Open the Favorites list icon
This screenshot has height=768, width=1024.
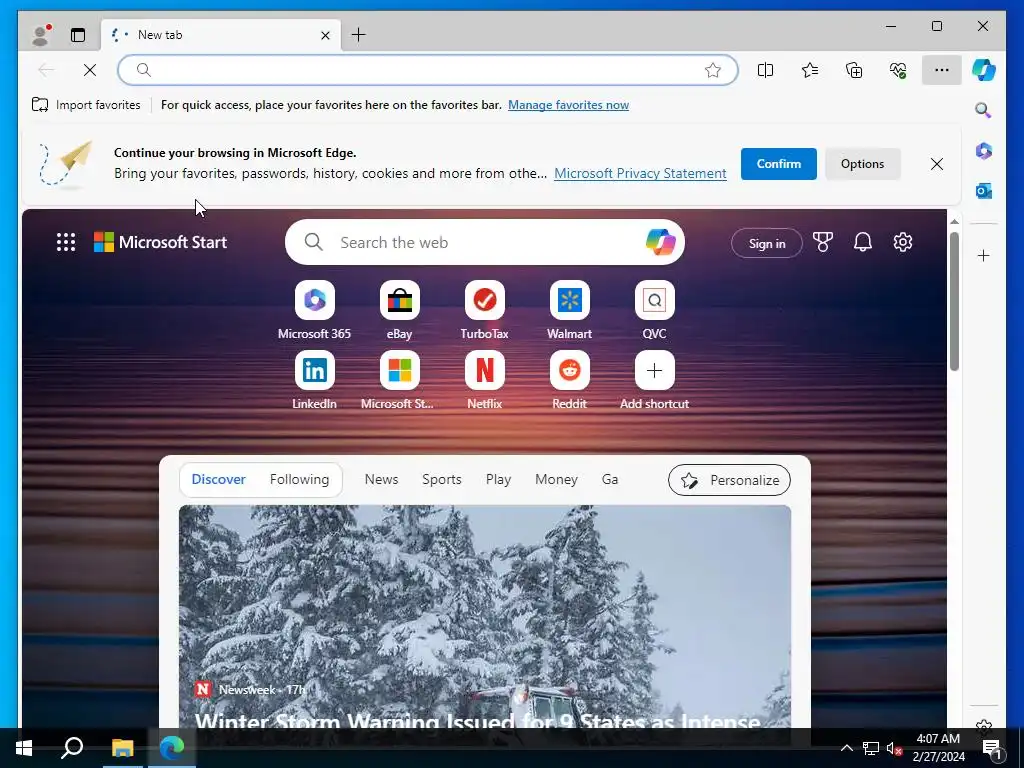[810, 70]
